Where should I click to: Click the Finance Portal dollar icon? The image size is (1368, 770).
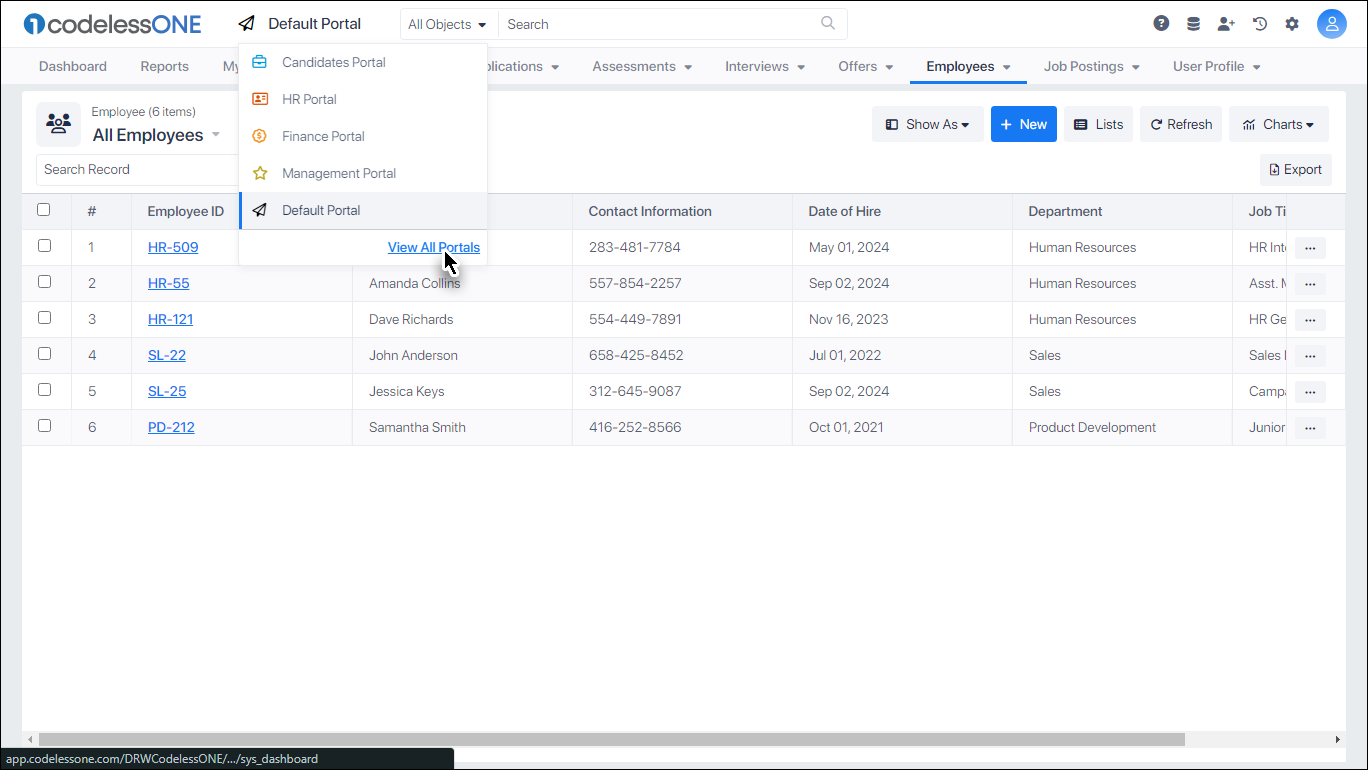(x=259, y=135)
